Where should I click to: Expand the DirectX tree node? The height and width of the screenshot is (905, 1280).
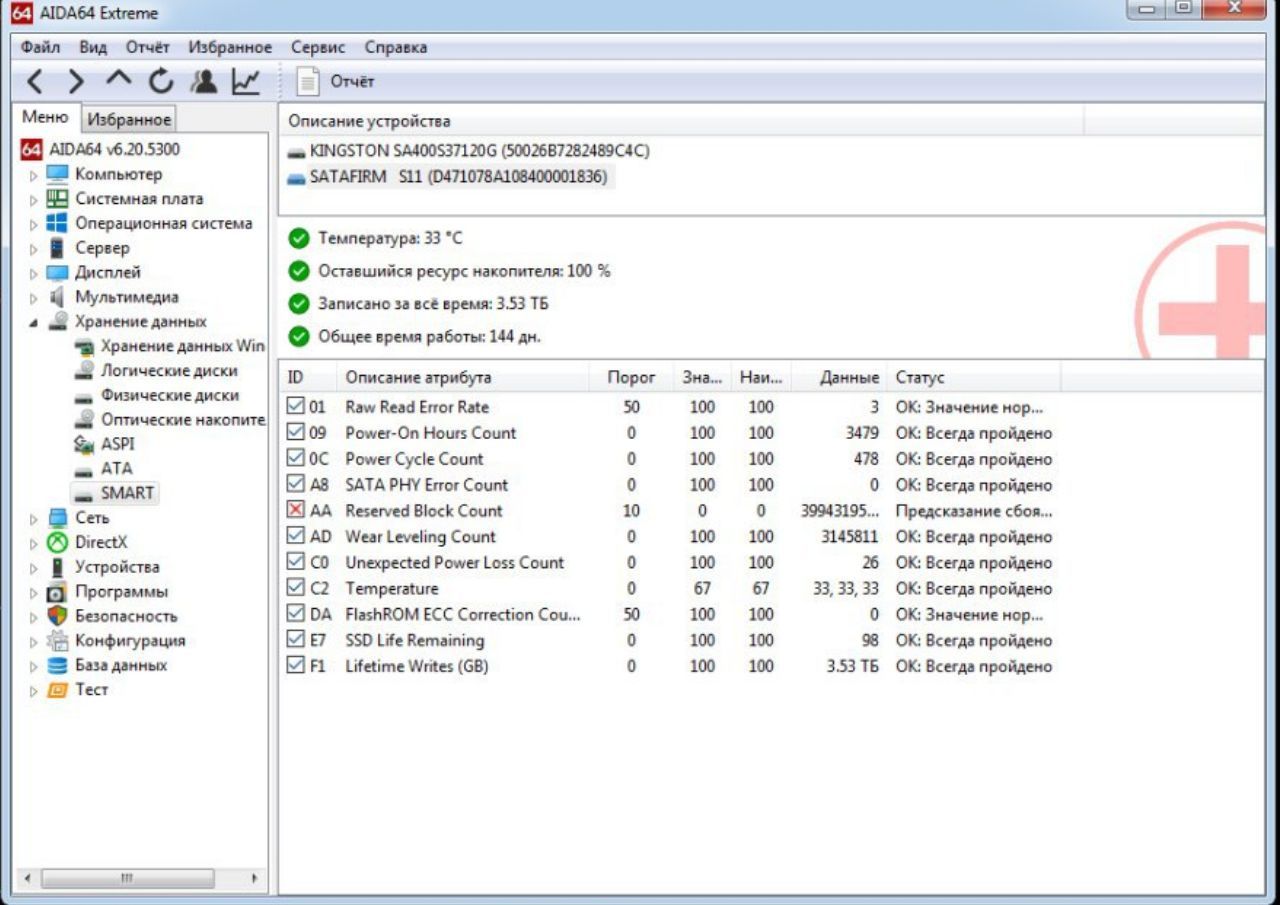coord(33,542)
